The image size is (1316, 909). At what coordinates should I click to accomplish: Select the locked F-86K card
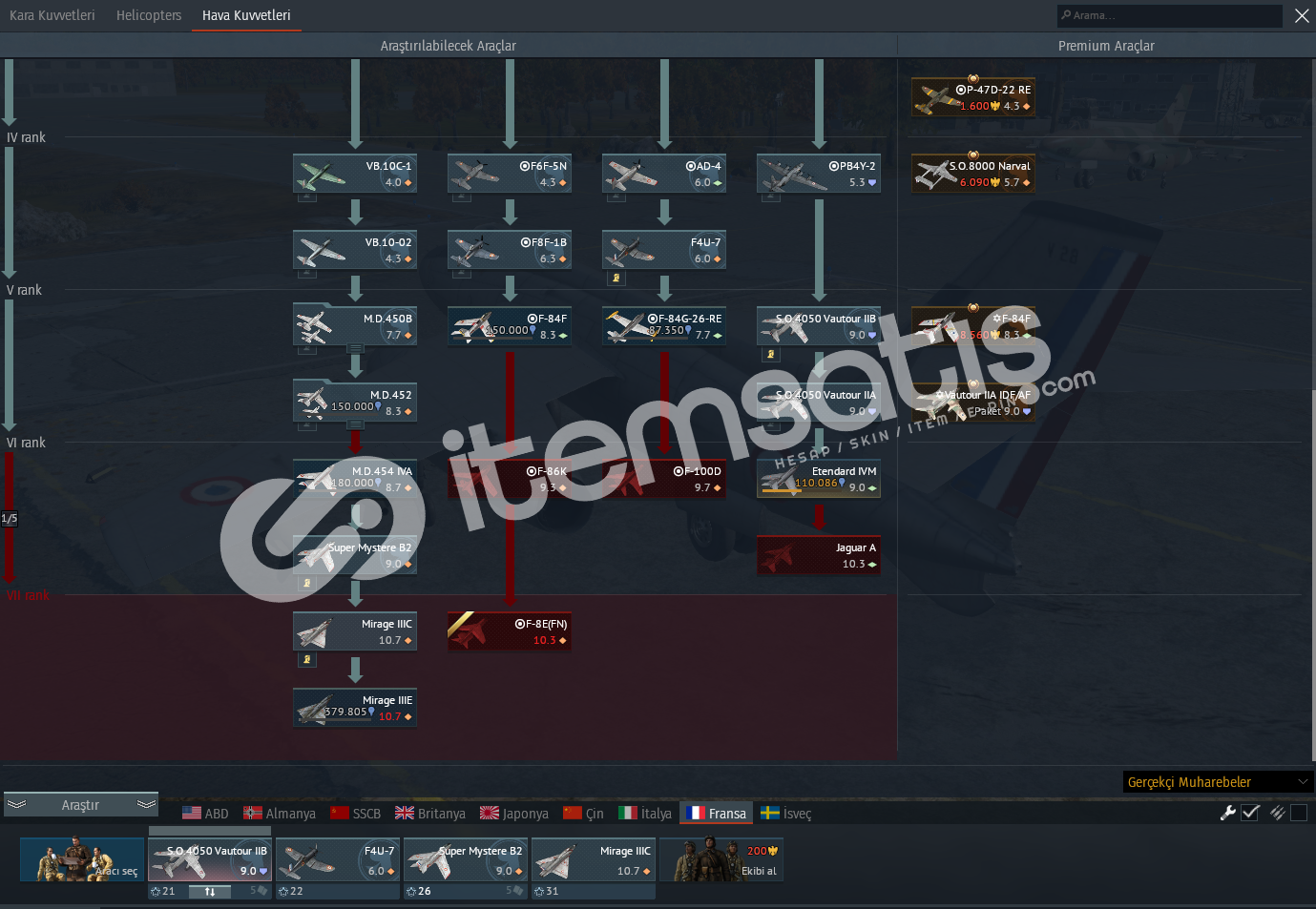(510, 479)
